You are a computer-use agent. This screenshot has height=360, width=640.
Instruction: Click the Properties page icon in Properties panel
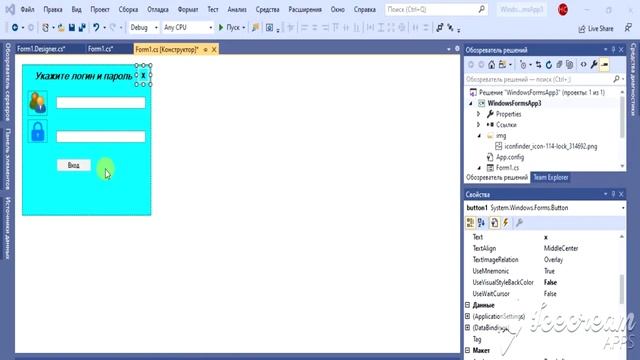(494, 222)
